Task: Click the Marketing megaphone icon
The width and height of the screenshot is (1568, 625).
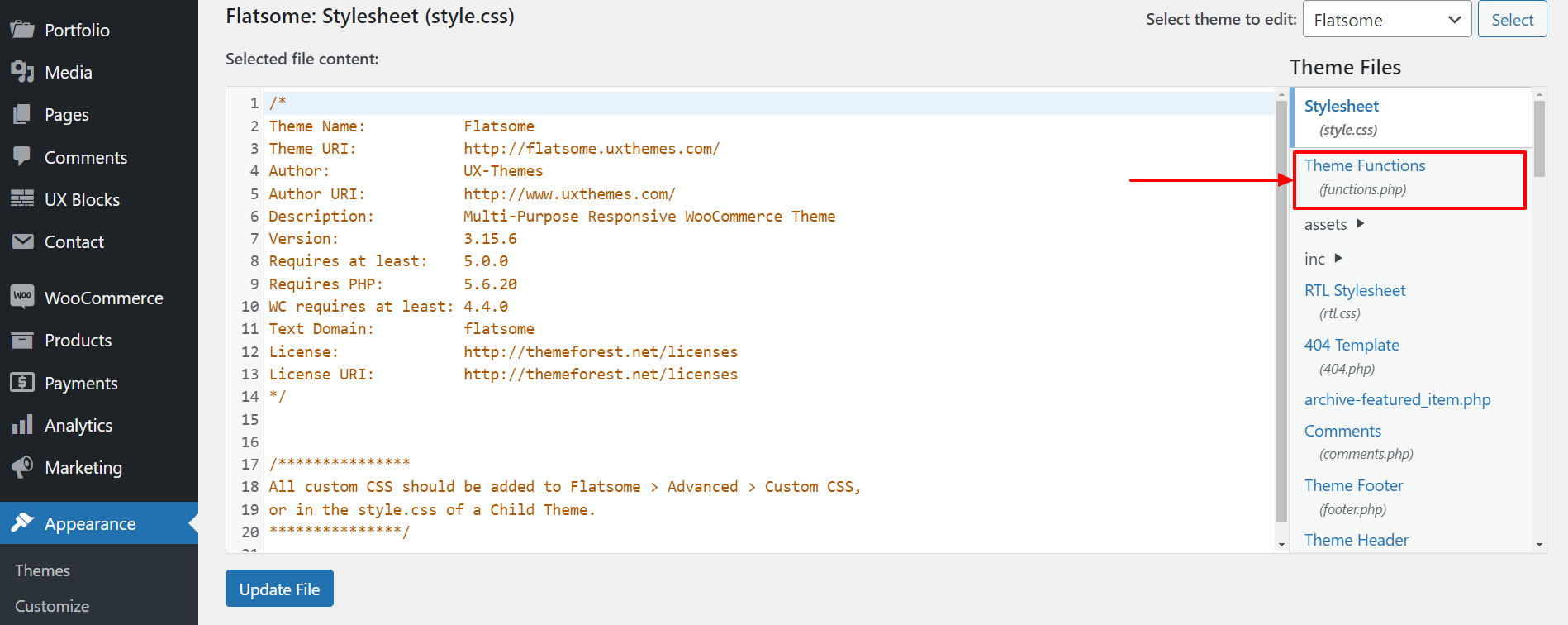Action: click(22, 467)
